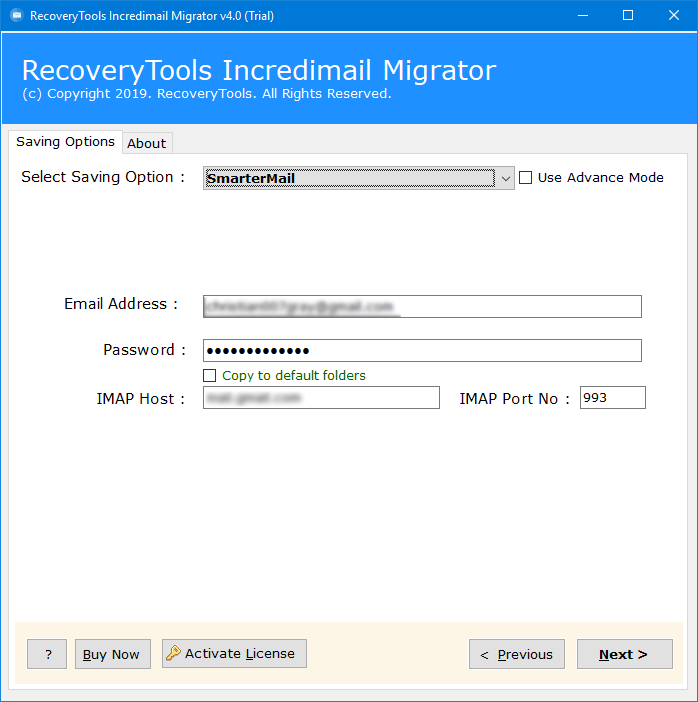The image size is (698, 702).
Task: Proceed with the Next button
Action: coord(625,654)
